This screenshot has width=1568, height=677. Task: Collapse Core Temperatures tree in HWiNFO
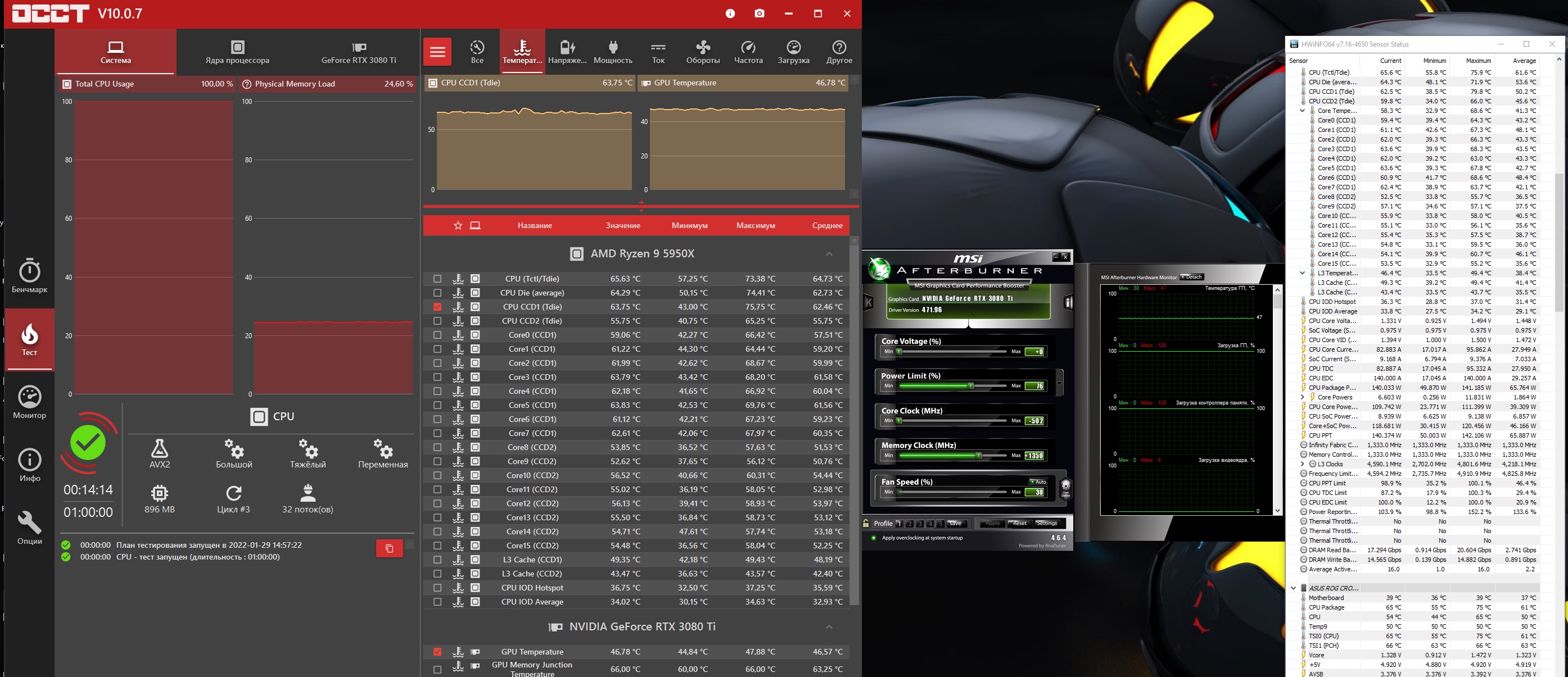(1302, 111)
